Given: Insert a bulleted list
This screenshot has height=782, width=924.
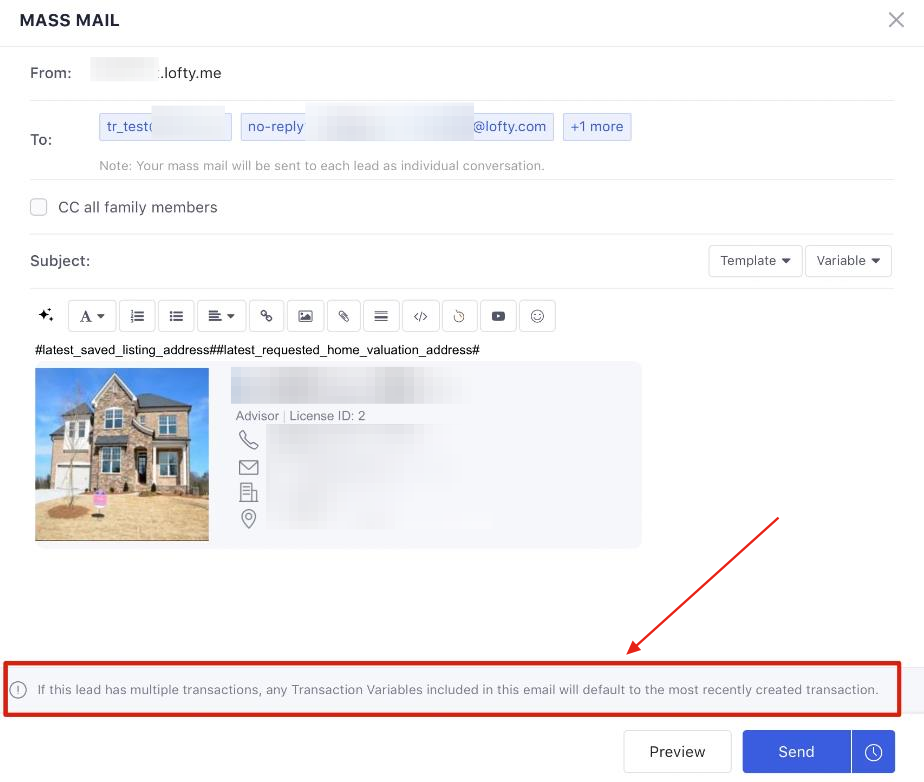Looking at the screenshot, I should click(x=176, y=316).
